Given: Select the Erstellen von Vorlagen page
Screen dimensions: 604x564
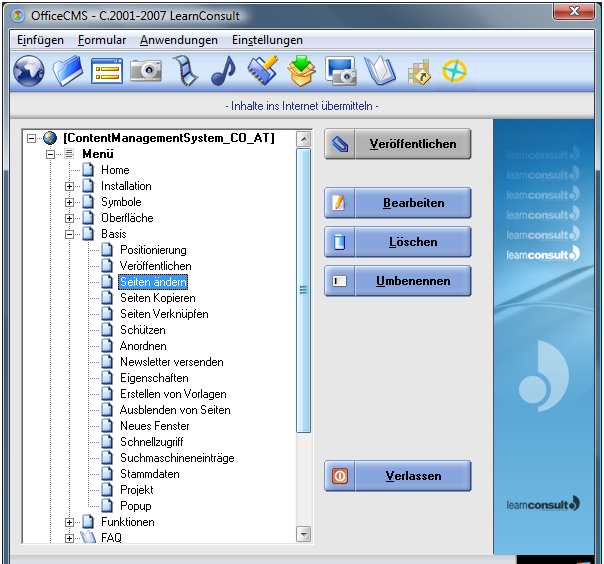Looking at the screenshot, I should pyautogui.click(x=173, y=394).
